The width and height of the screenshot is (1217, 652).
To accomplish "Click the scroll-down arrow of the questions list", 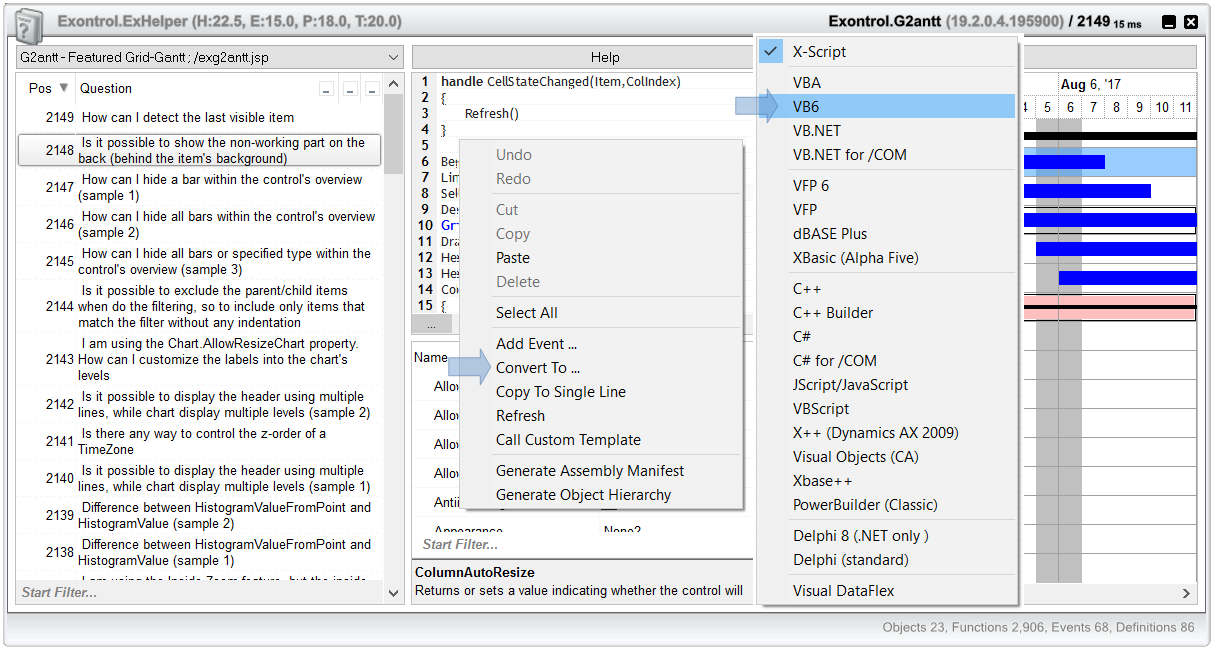I will point(393,593).
